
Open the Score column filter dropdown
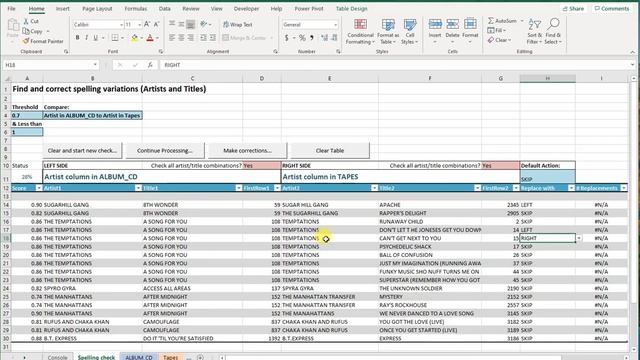[x=39, y=188]
